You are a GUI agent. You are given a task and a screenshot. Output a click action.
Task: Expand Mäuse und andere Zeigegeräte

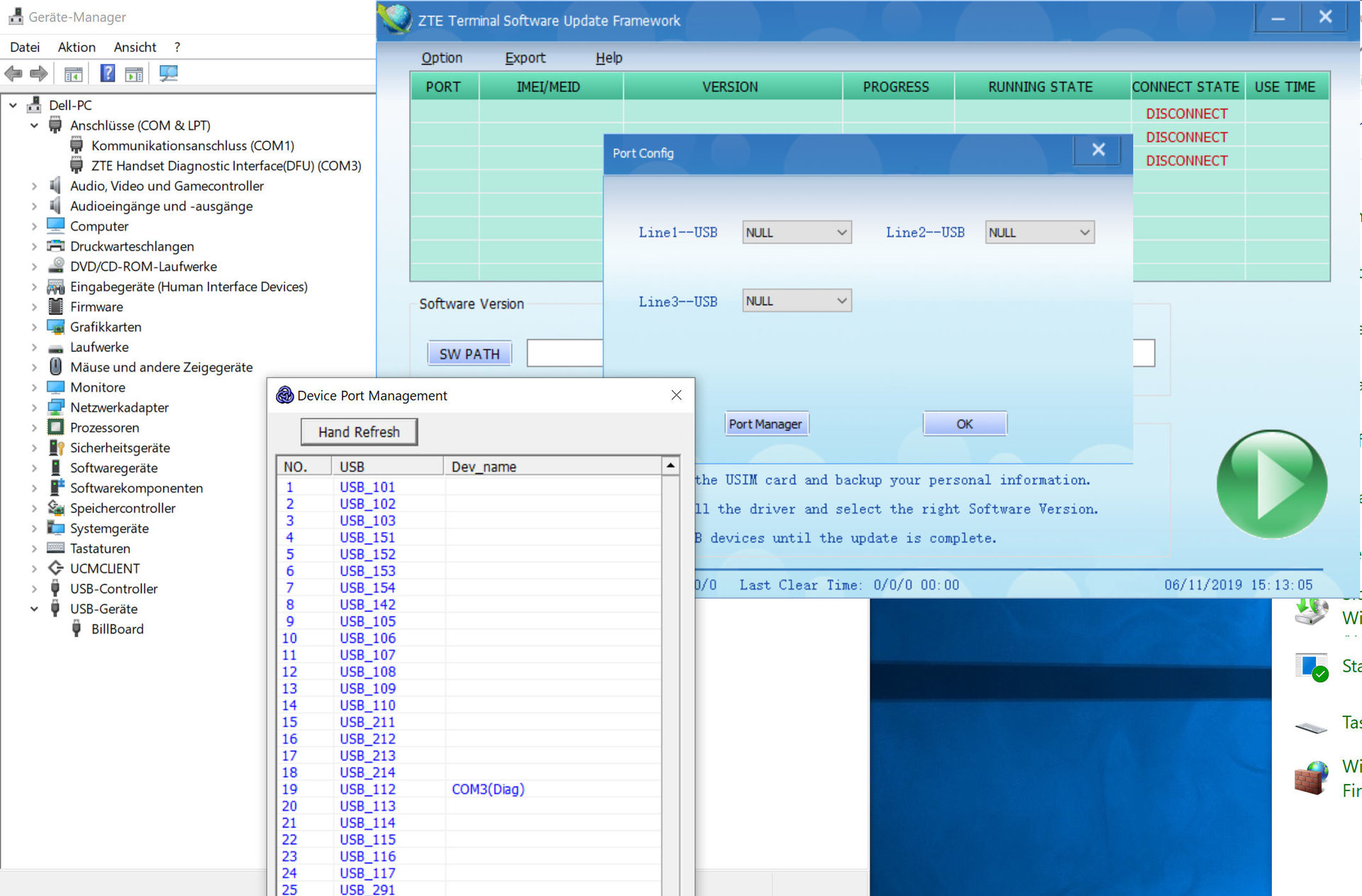pos(34,367)
